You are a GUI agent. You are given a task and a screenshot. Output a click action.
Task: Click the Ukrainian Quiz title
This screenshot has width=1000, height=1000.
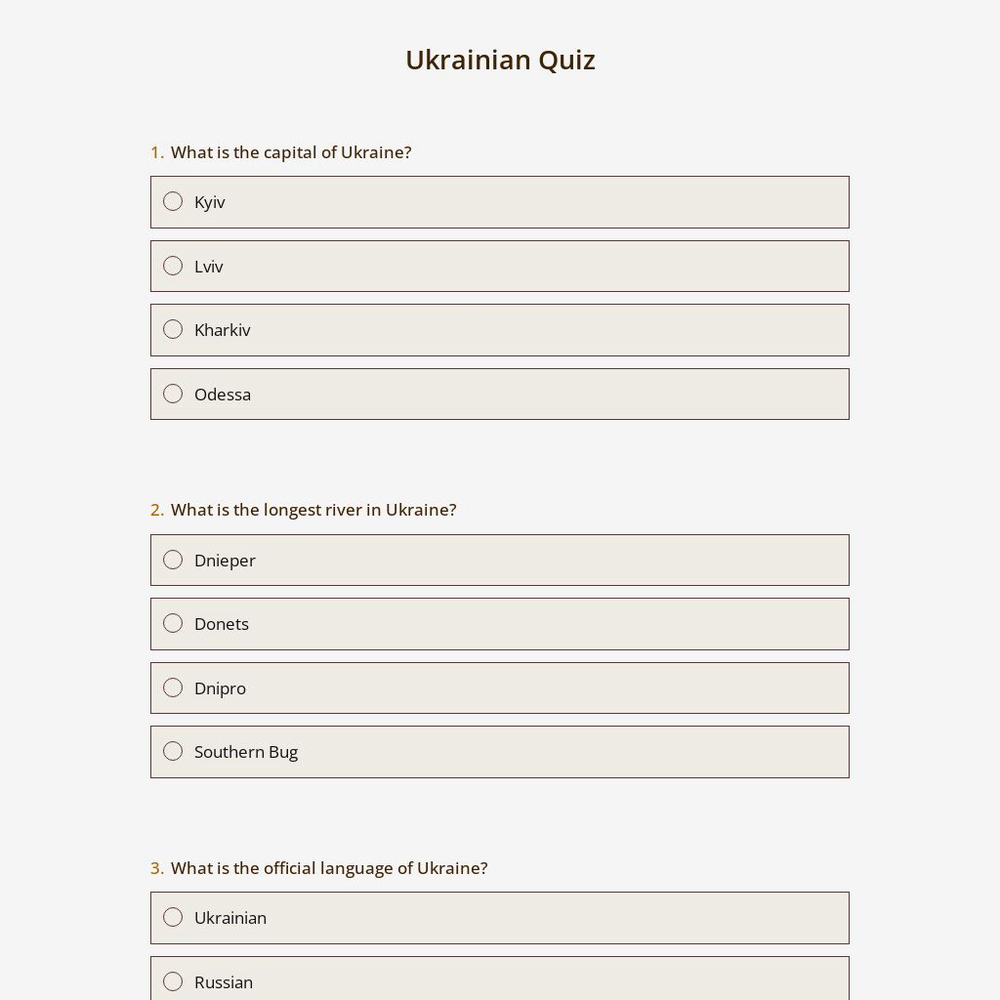click(x=500, y=59)
